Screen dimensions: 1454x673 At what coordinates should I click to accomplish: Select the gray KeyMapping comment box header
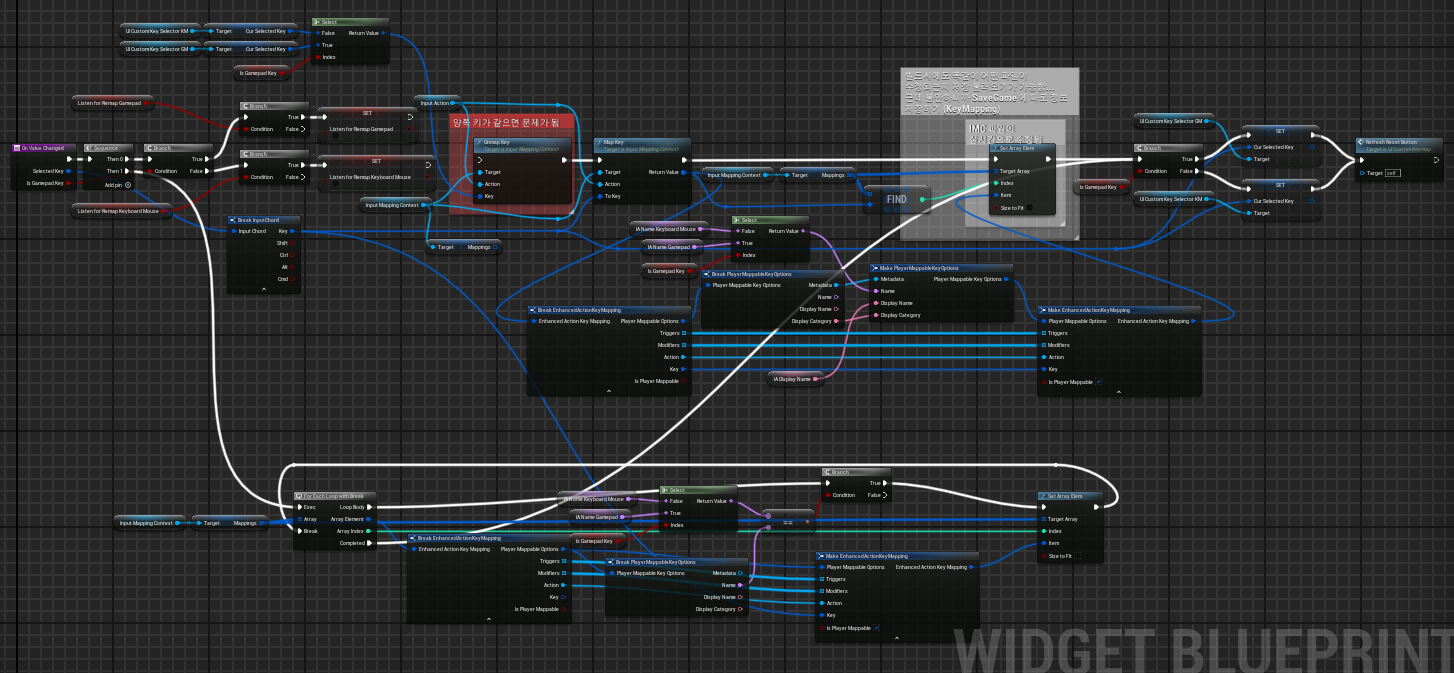tap(989, 93)
